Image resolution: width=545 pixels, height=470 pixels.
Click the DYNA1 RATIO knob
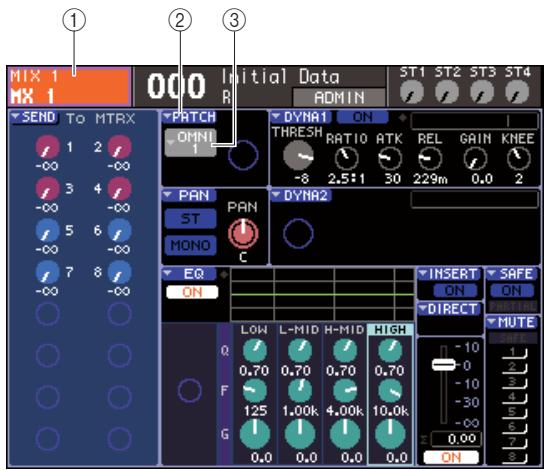[x=347, y=158]
